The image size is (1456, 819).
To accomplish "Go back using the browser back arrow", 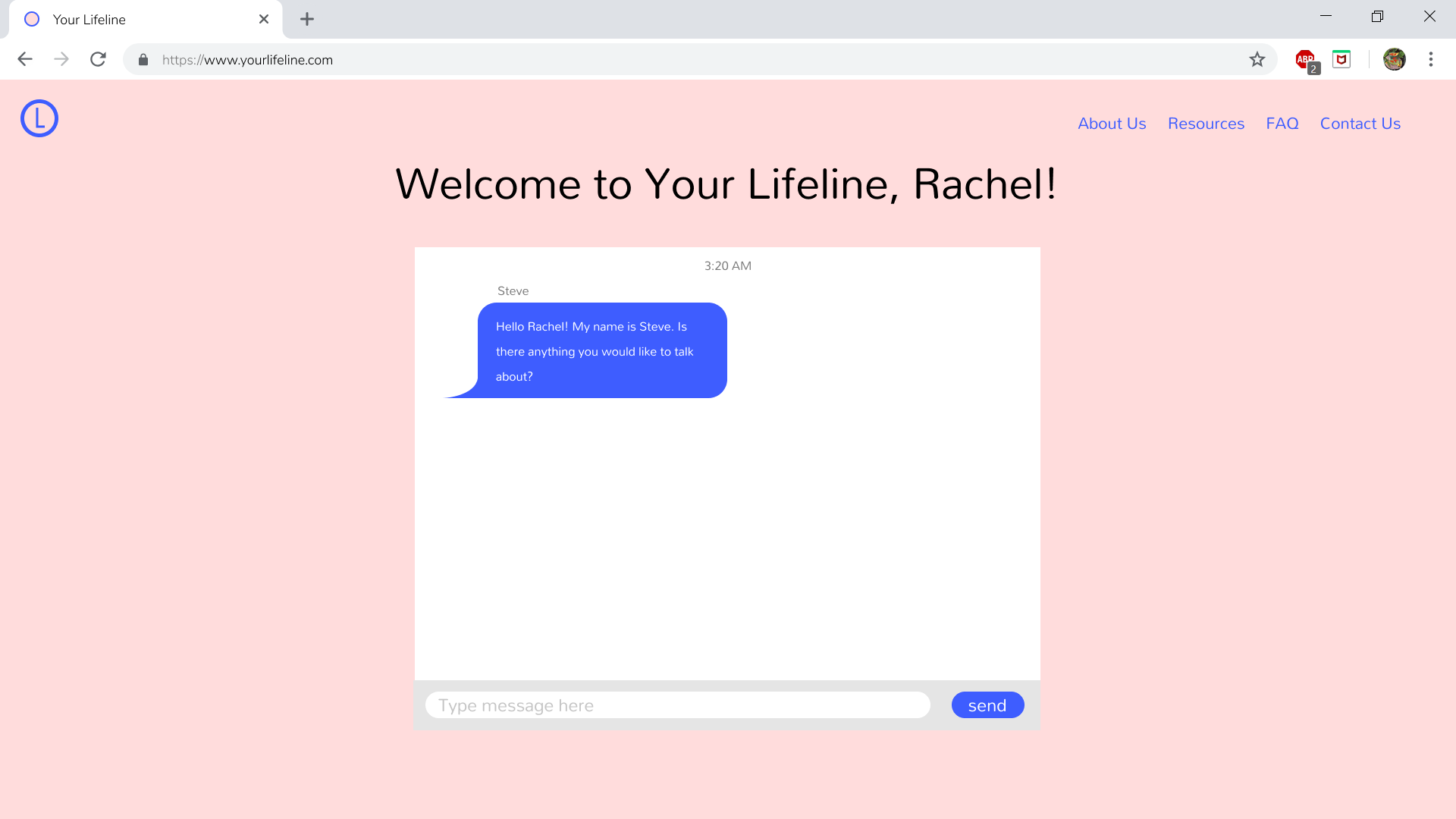I will [x=25, y=59].
